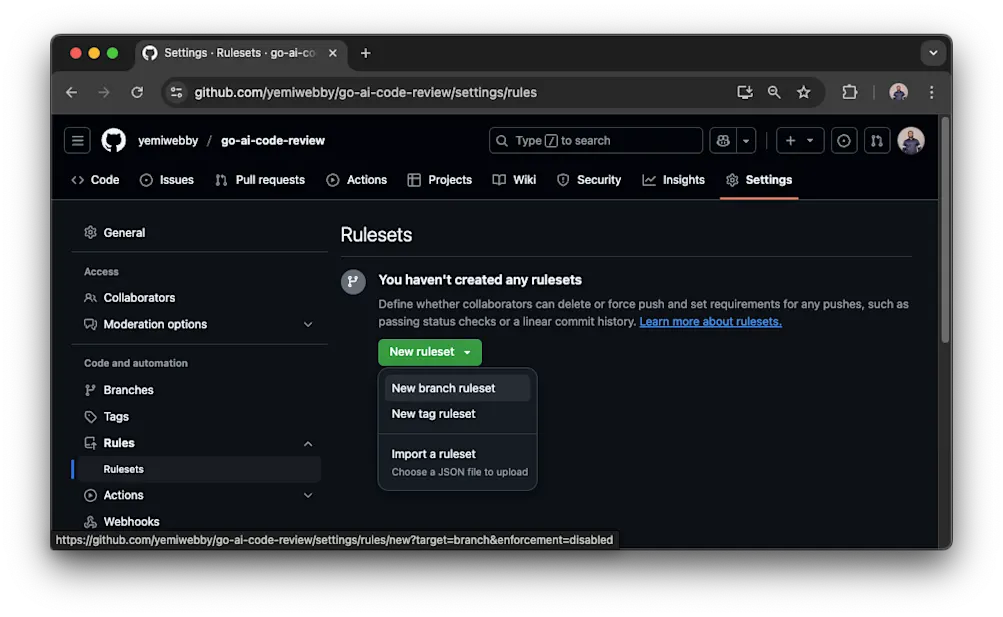Open Collaborators under Access
The image size is (1003, 617).
(139, 297)
